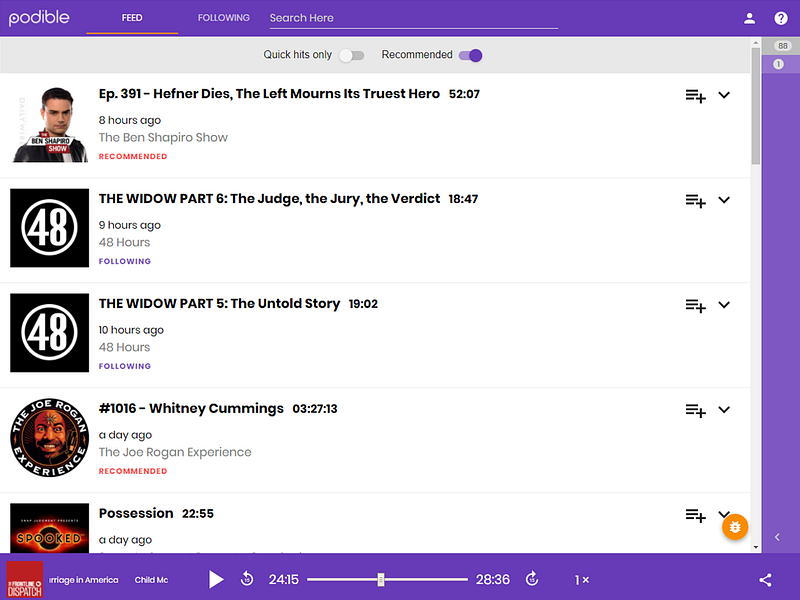Expand Whitney Cummings episode details
This screenshot has width=800, height=600.
coord(724,410)
